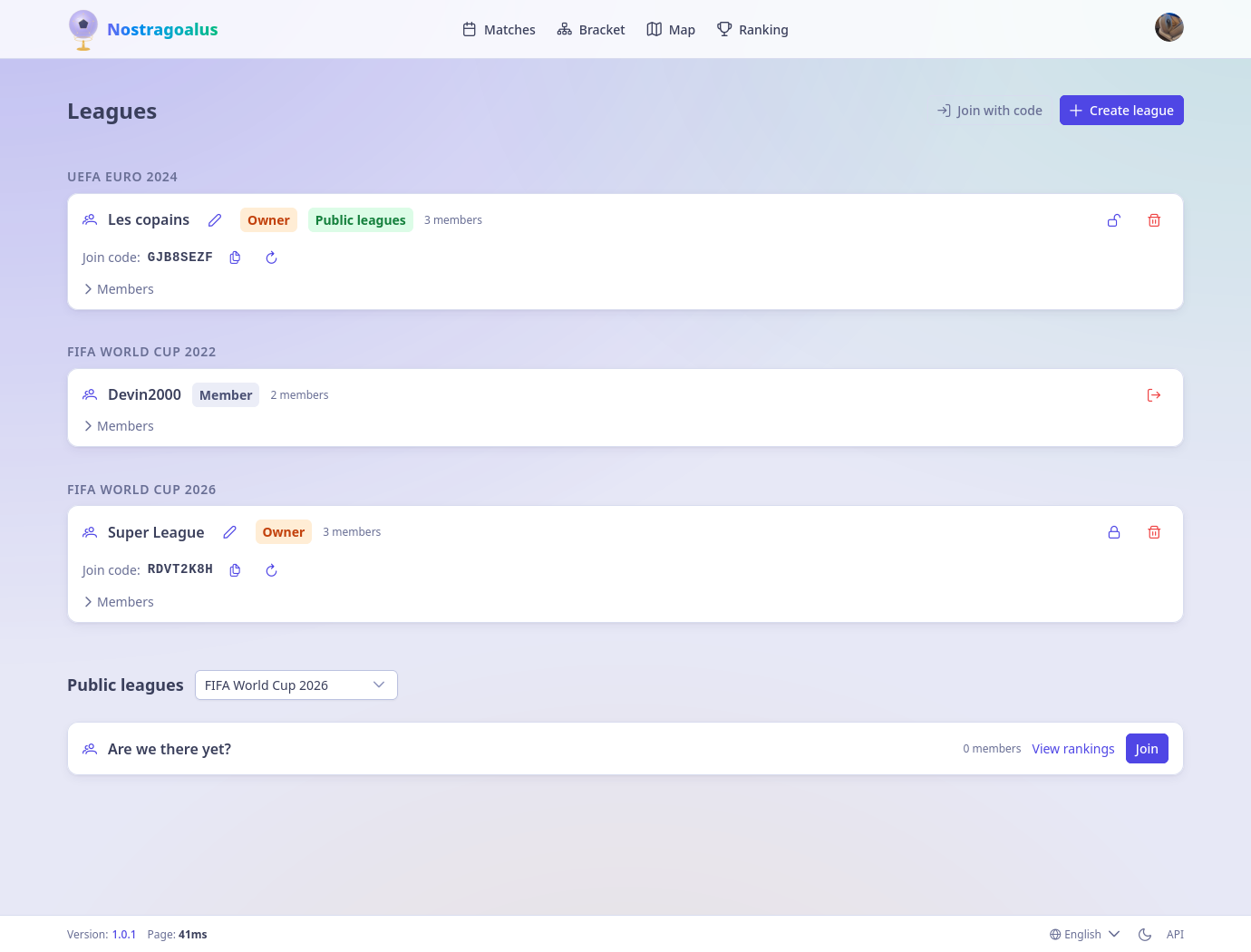Image resolution: width=1251 pixels, height=952 pixels.
Task: Toggle Les copains open lock to private
Action: pos(1114,220)
